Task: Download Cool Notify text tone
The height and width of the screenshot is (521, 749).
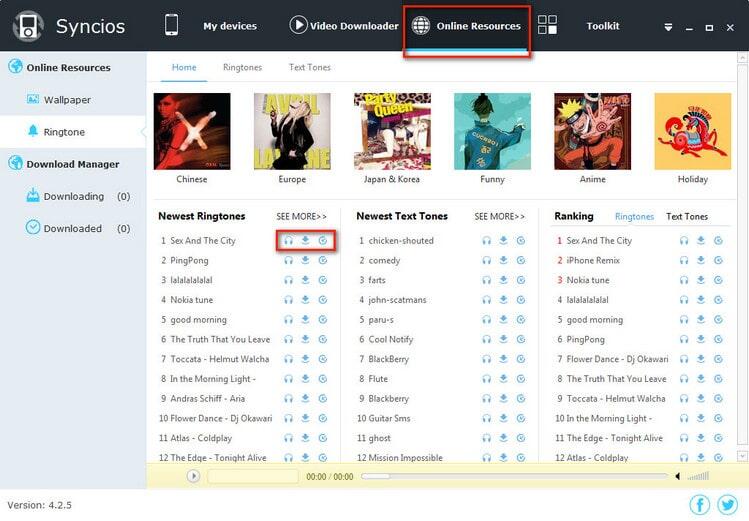Action: coord(503,339)
